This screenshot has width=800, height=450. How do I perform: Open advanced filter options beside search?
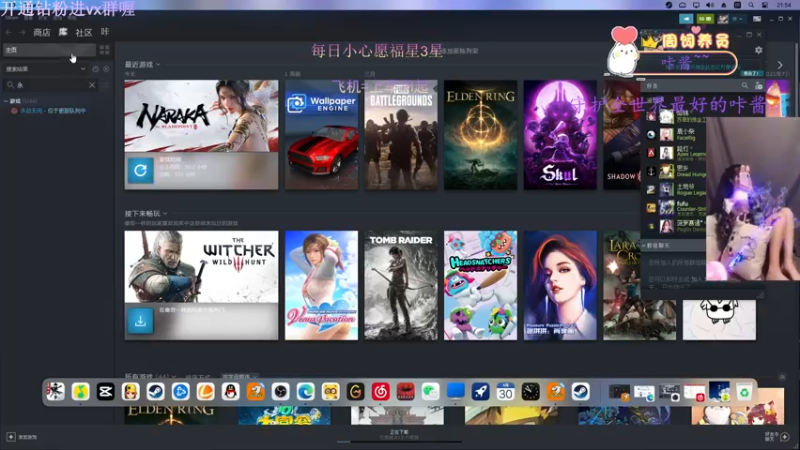105,85
